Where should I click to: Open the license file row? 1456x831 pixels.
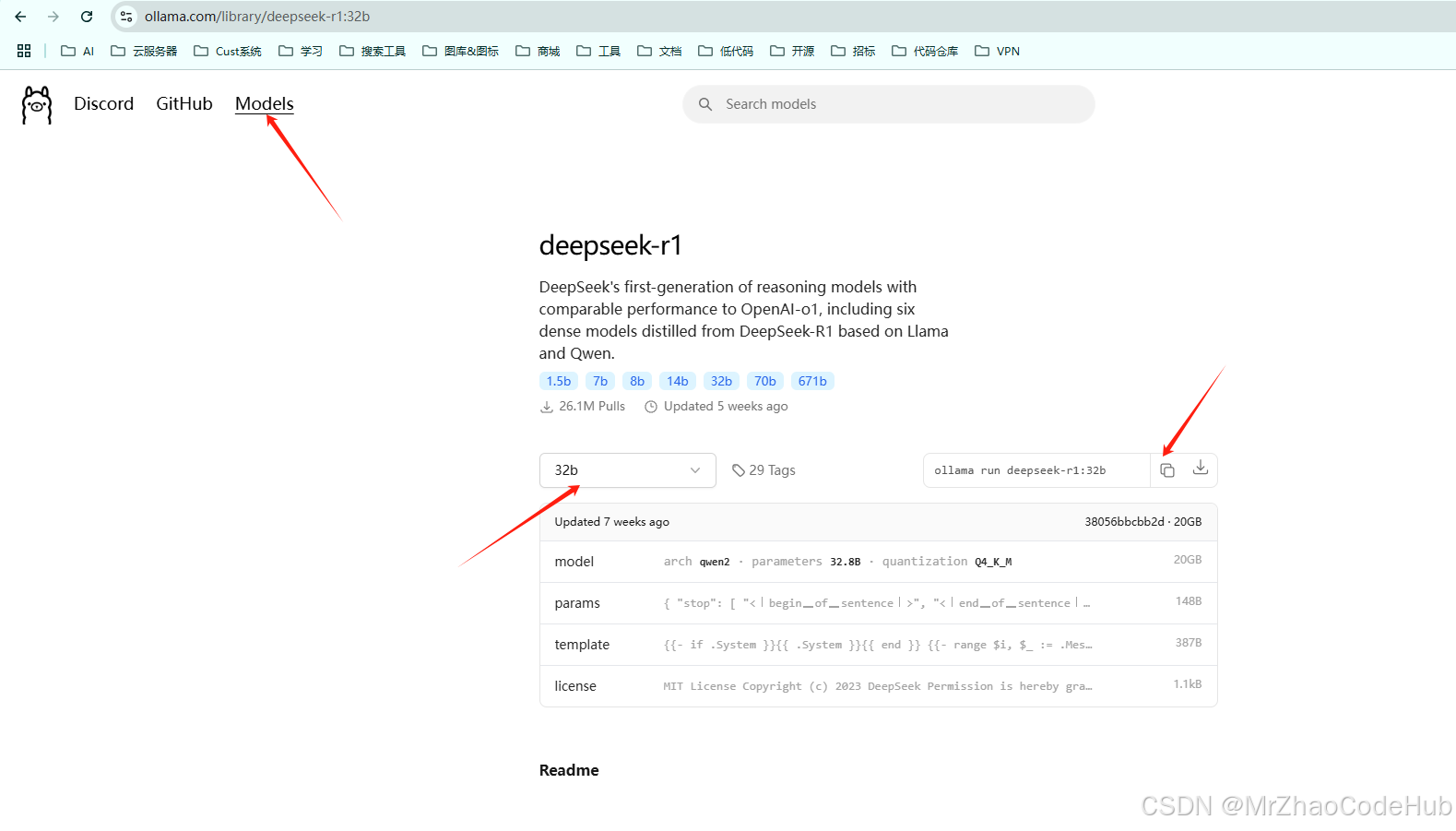[878, 686]
